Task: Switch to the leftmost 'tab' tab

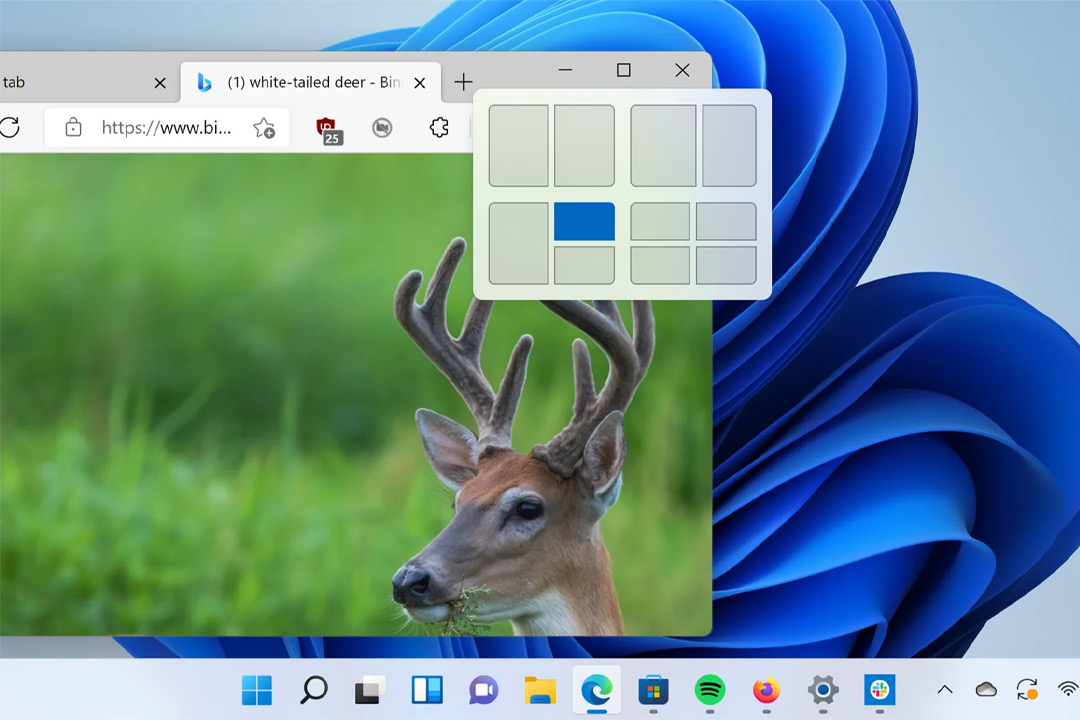Action: coord(90,83)
